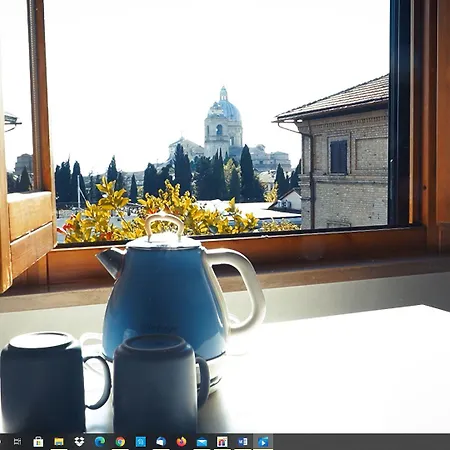
Task: Select the highlighted blue play-button app
Action: [263, 442]
